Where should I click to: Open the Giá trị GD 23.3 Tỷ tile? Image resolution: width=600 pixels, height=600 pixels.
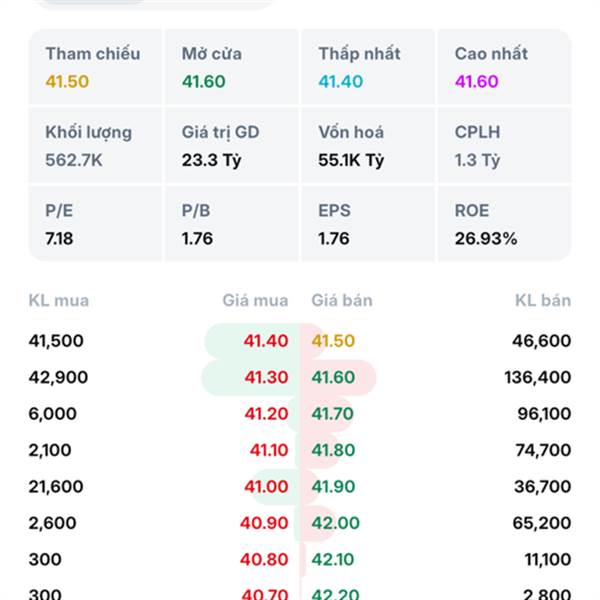231,146
